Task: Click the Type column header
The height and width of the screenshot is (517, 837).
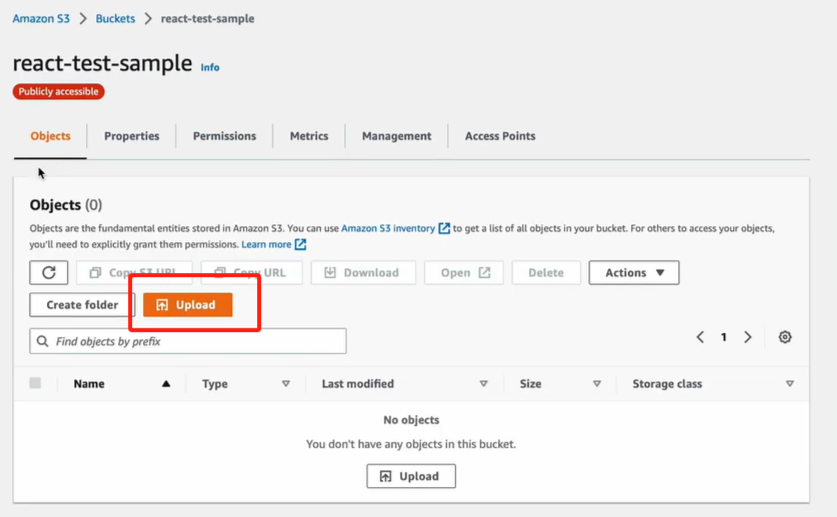Action: pos(215,384)
